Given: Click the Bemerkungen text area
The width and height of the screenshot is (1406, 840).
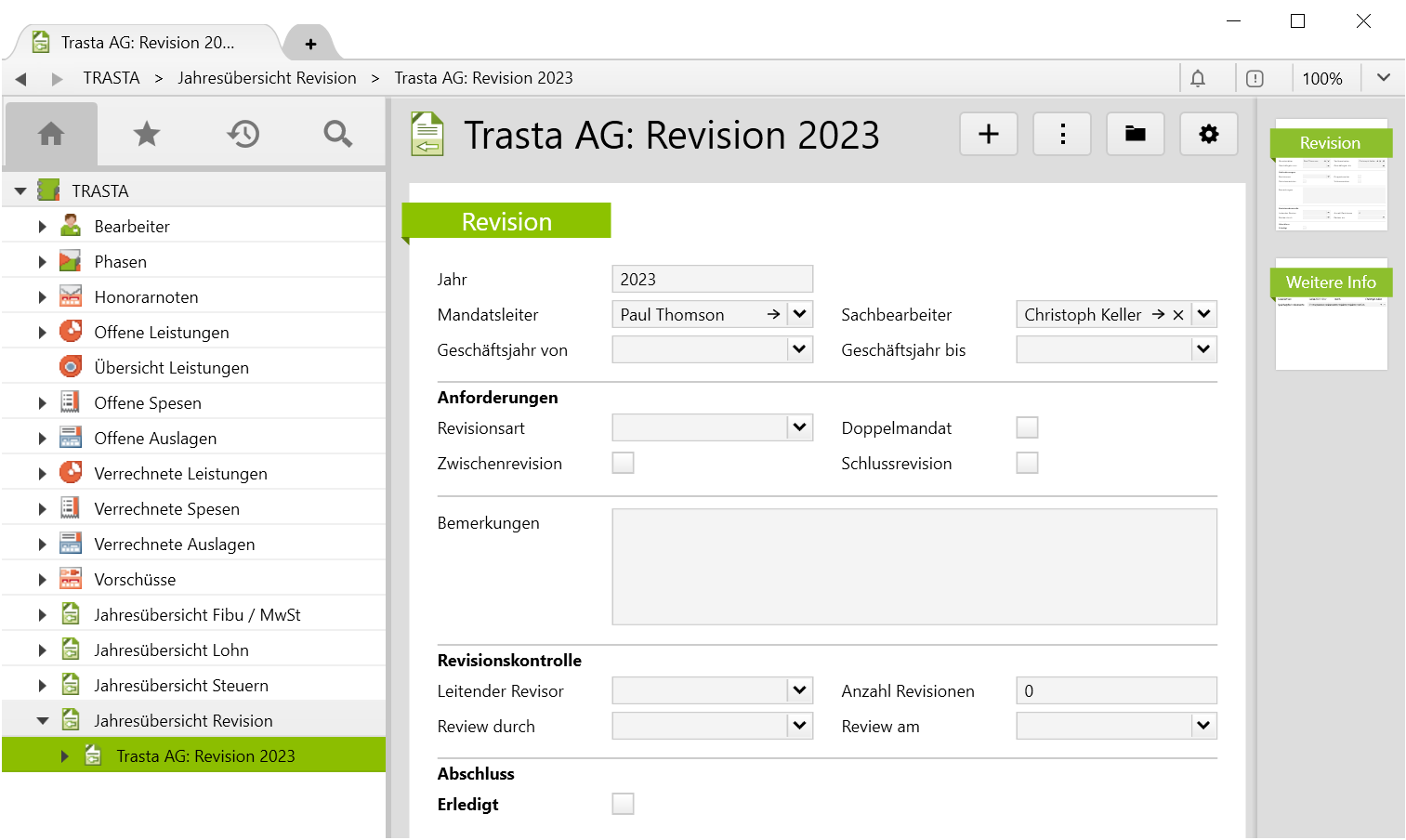Looking at the screenshot, I should (x=913, y=567).
